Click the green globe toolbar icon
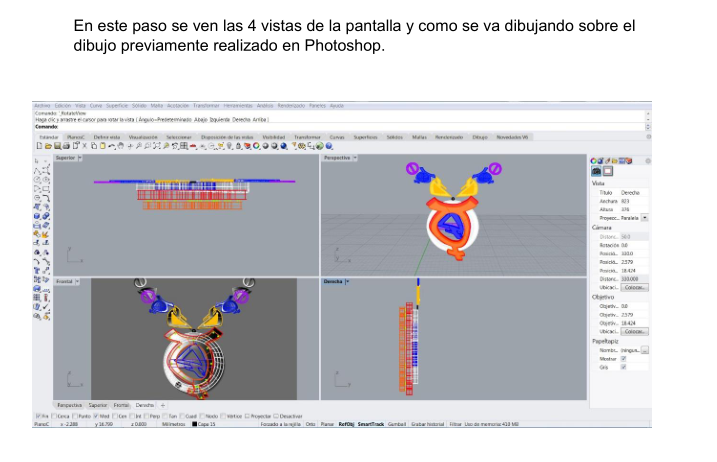Image resolution: width=717 pixels, height=462 pixels. [320, 146]
